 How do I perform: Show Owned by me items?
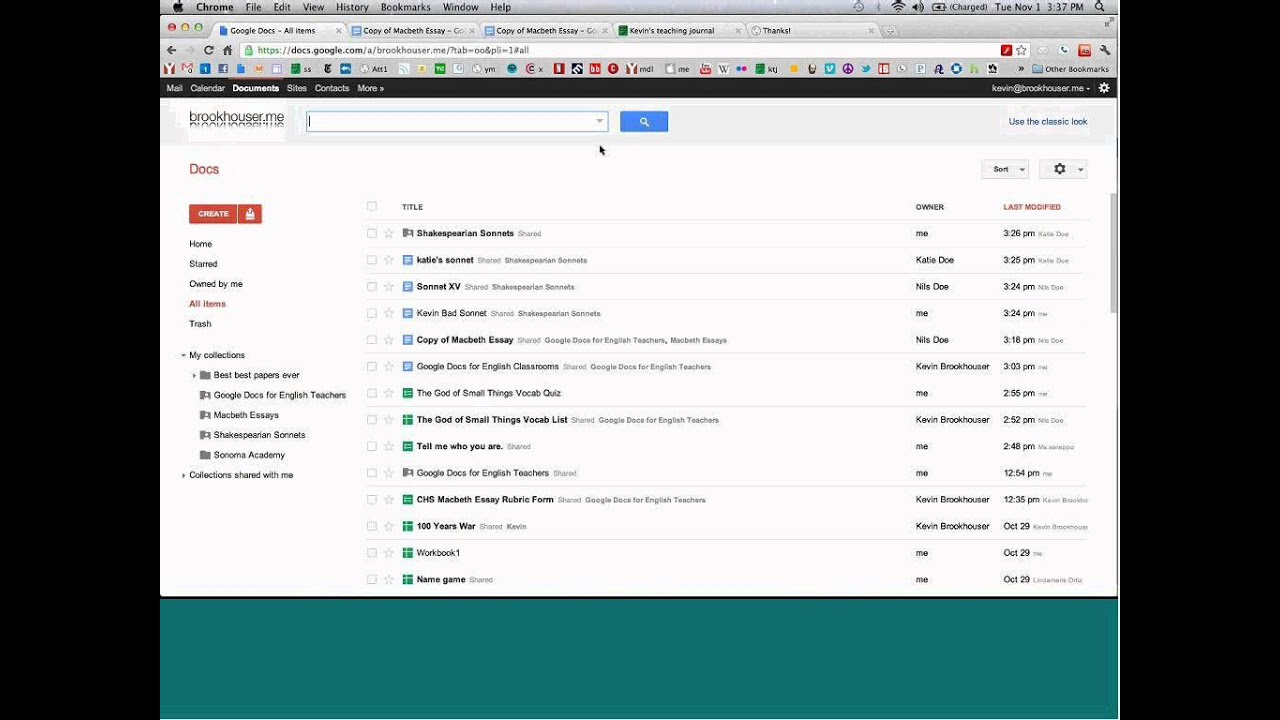(216, 284)
